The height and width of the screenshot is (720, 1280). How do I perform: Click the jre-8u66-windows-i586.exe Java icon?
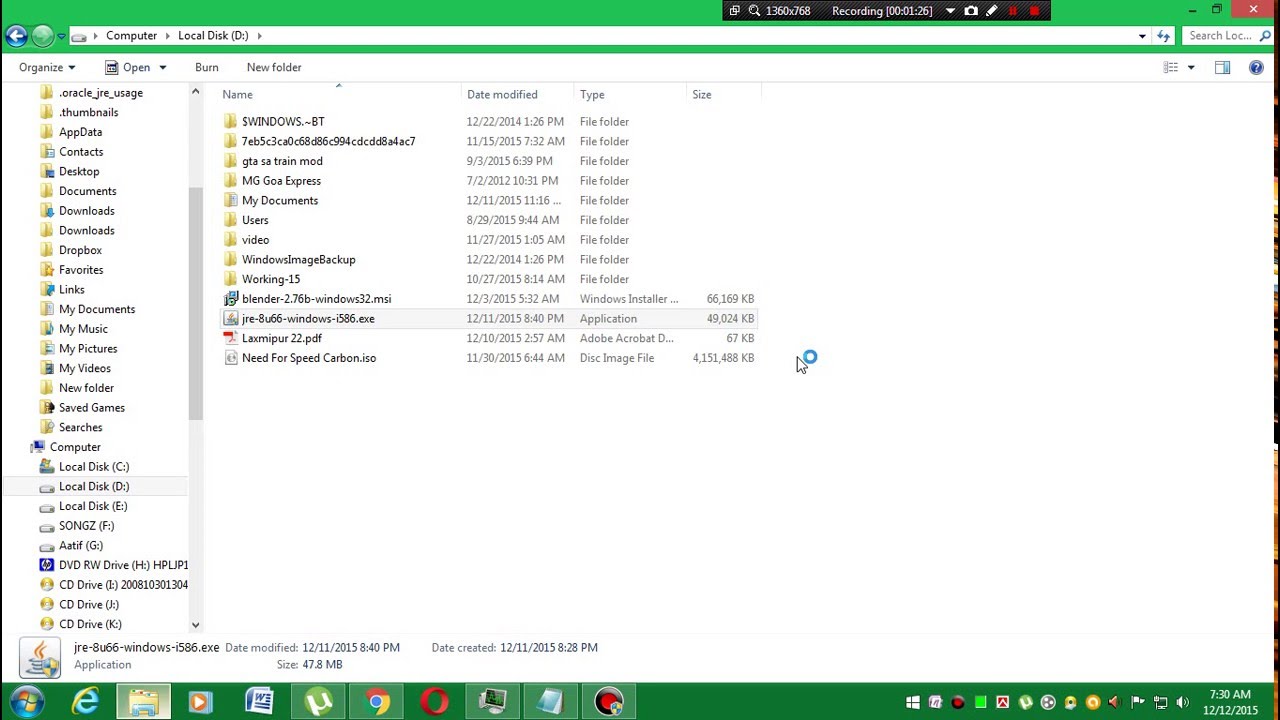231,319
